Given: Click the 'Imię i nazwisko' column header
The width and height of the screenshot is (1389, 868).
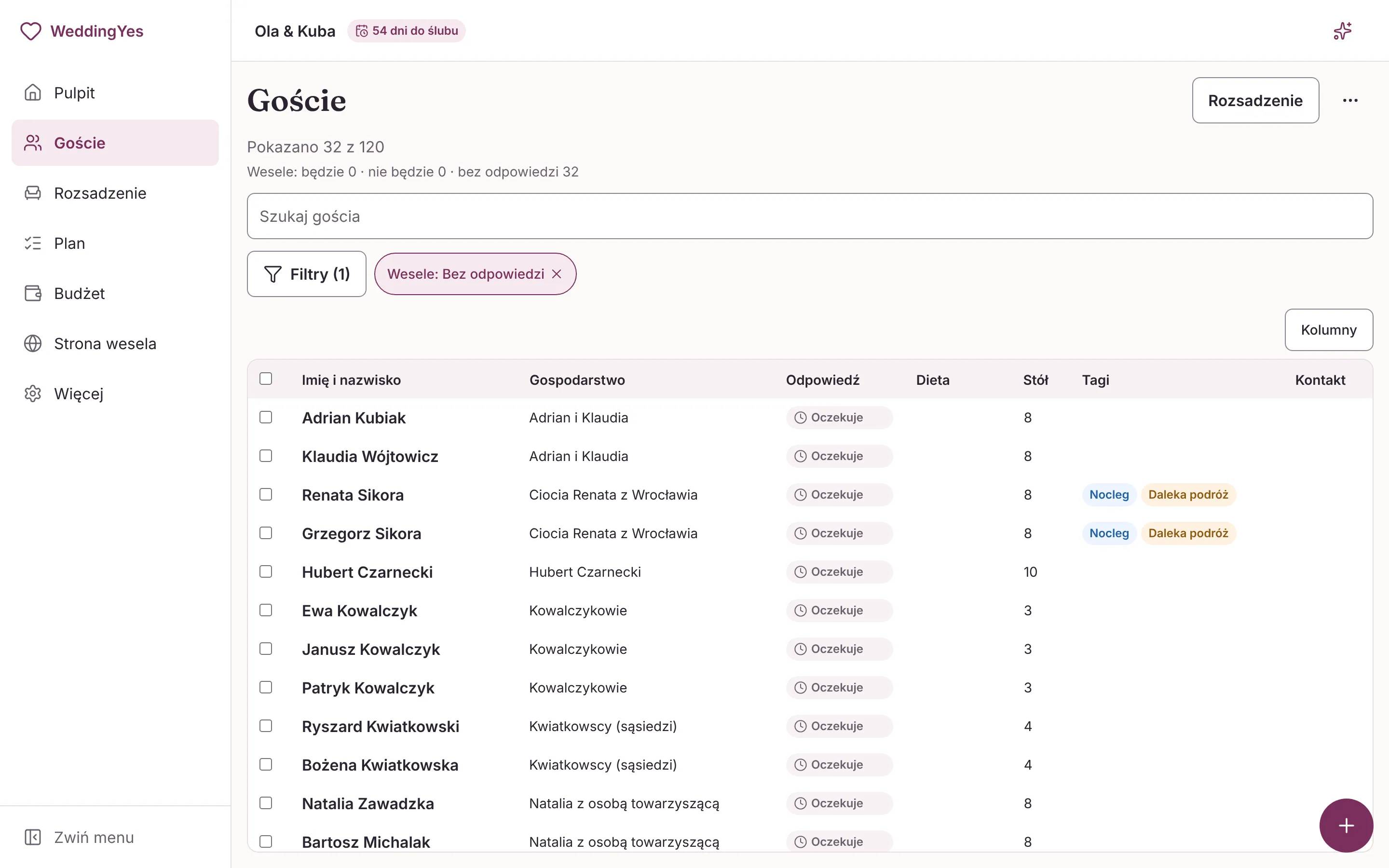Looking at the screenshot, I should (x=351, y=380).
